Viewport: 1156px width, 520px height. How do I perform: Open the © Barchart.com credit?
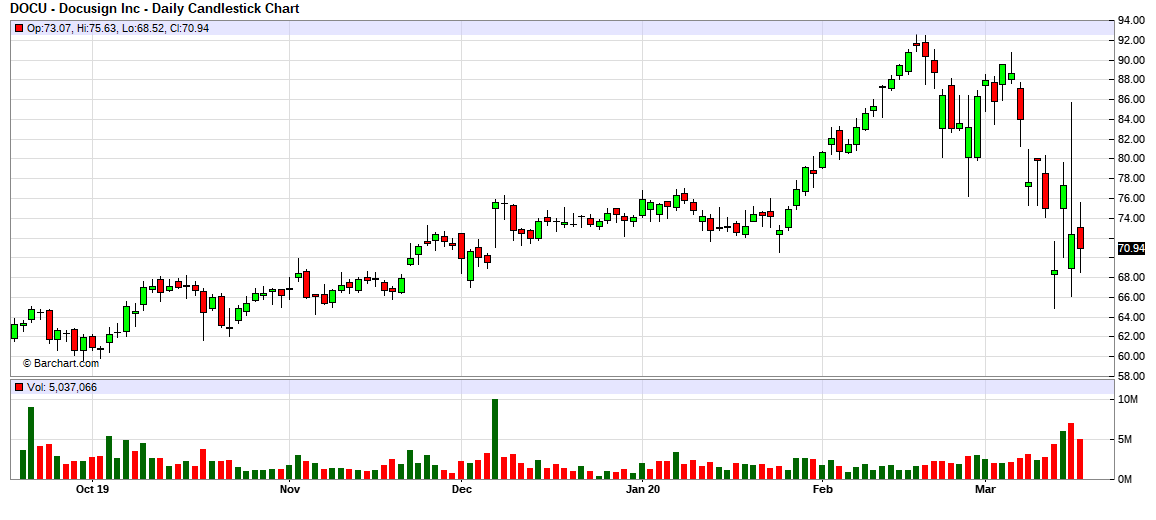click(x=60, y=363)
